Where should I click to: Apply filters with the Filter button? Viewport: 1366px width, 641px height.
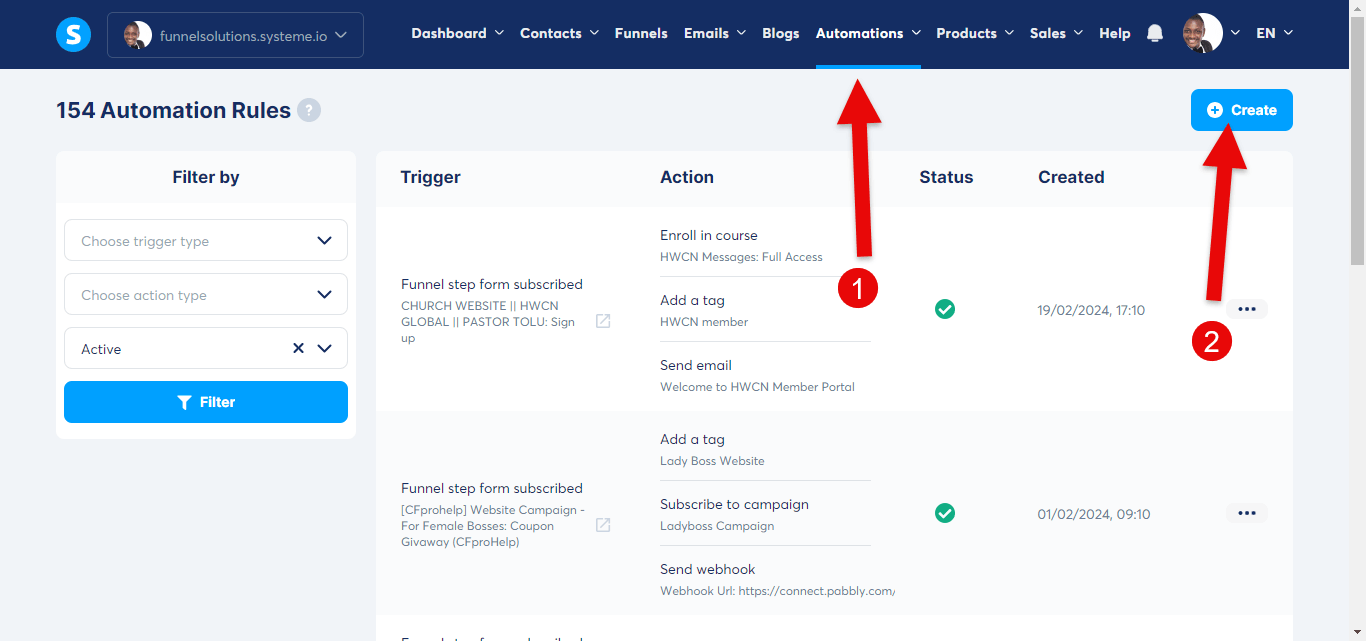pyautogui.click(x=206, y=402)
